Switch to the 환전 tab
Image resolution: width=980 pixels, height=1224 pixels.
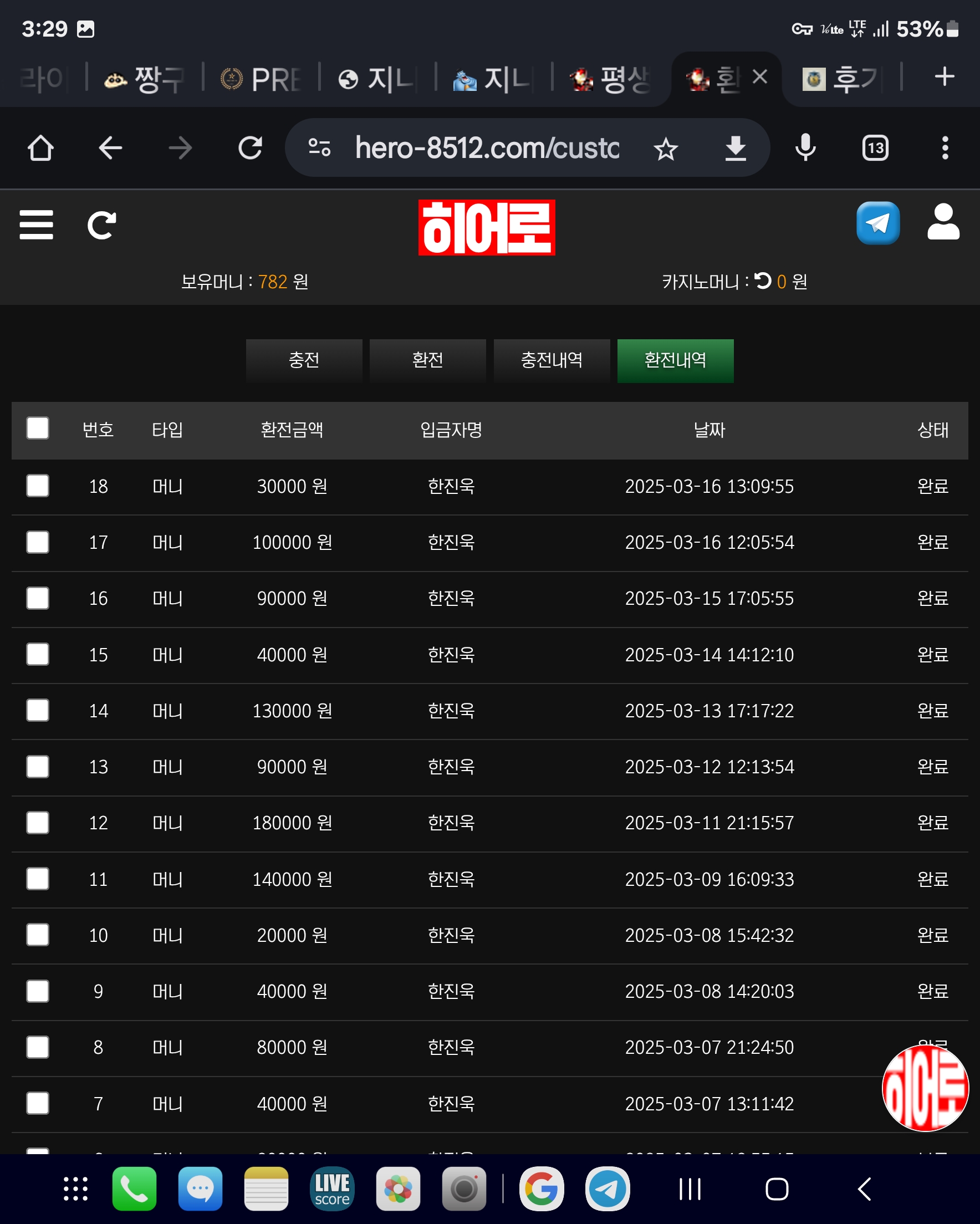[427, 360]
